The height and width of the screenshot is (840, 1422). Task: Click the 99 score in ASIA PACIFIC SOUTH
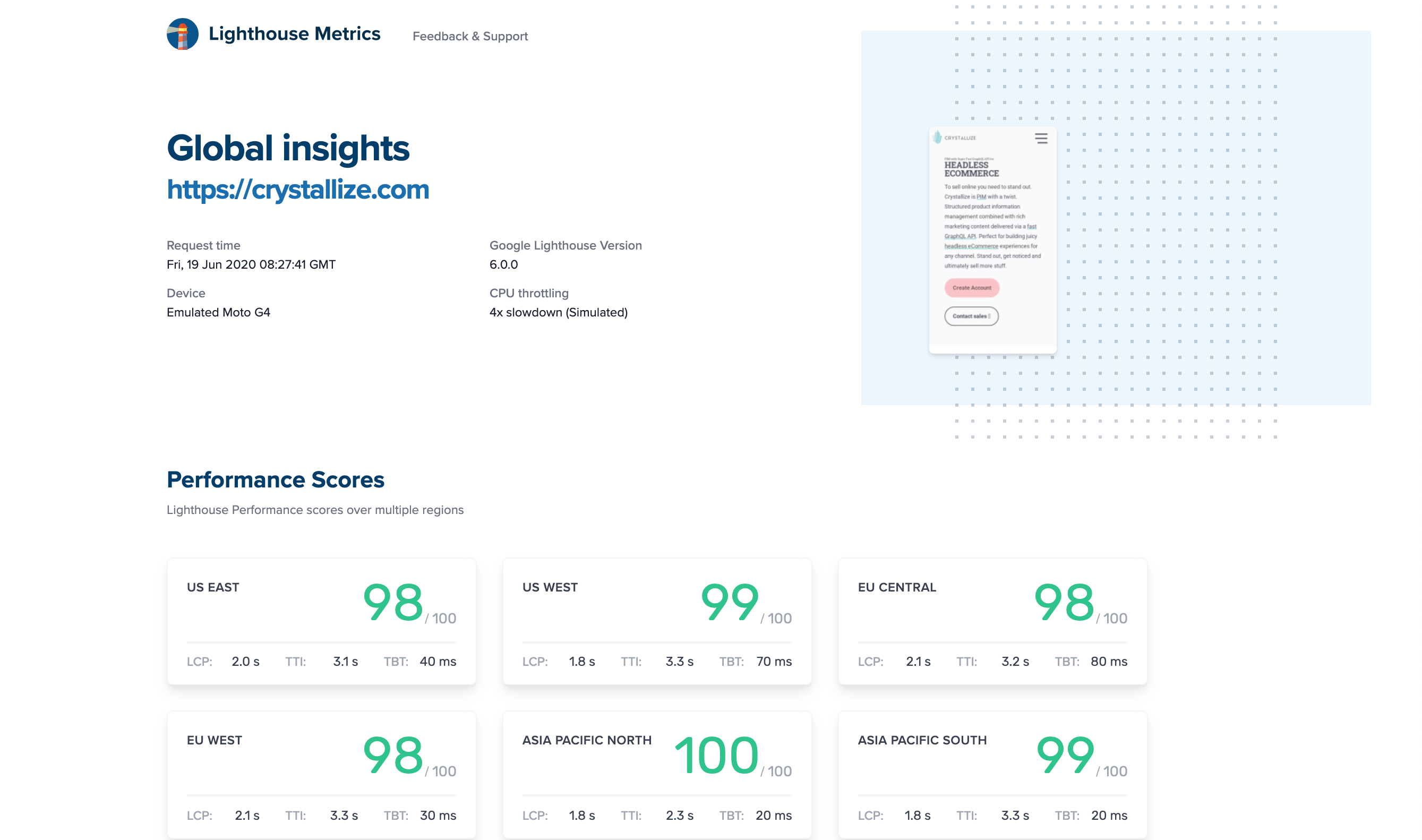coord(1065,755)
